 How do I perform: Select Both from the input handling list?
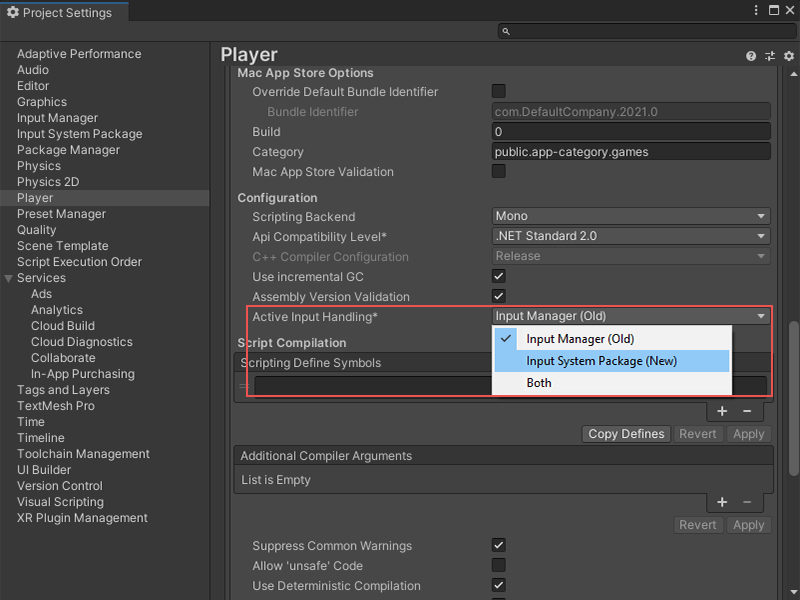click(x=539, y=383)
